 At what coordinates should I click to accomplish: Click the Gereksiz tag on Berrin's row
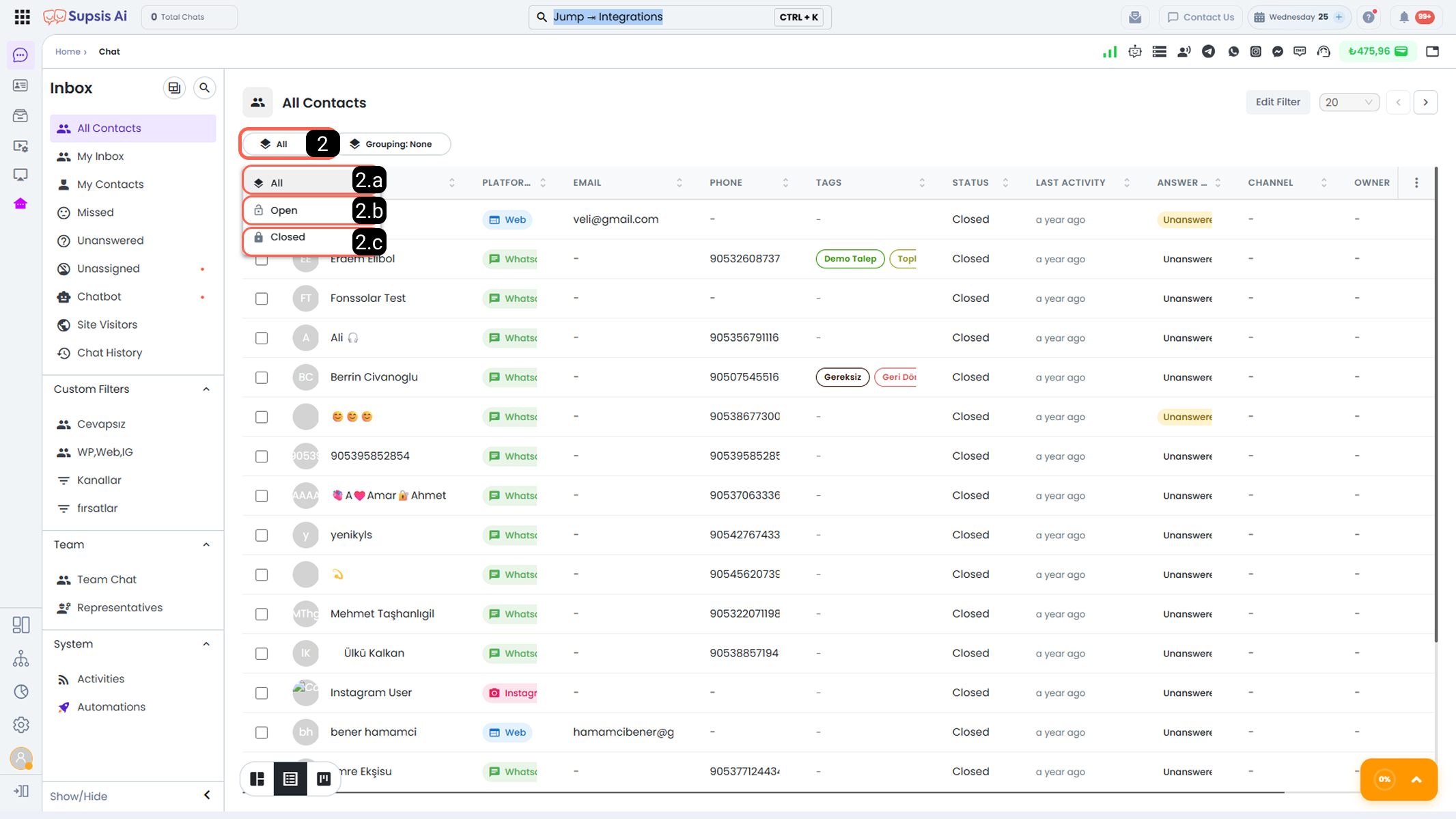[842, 377]
